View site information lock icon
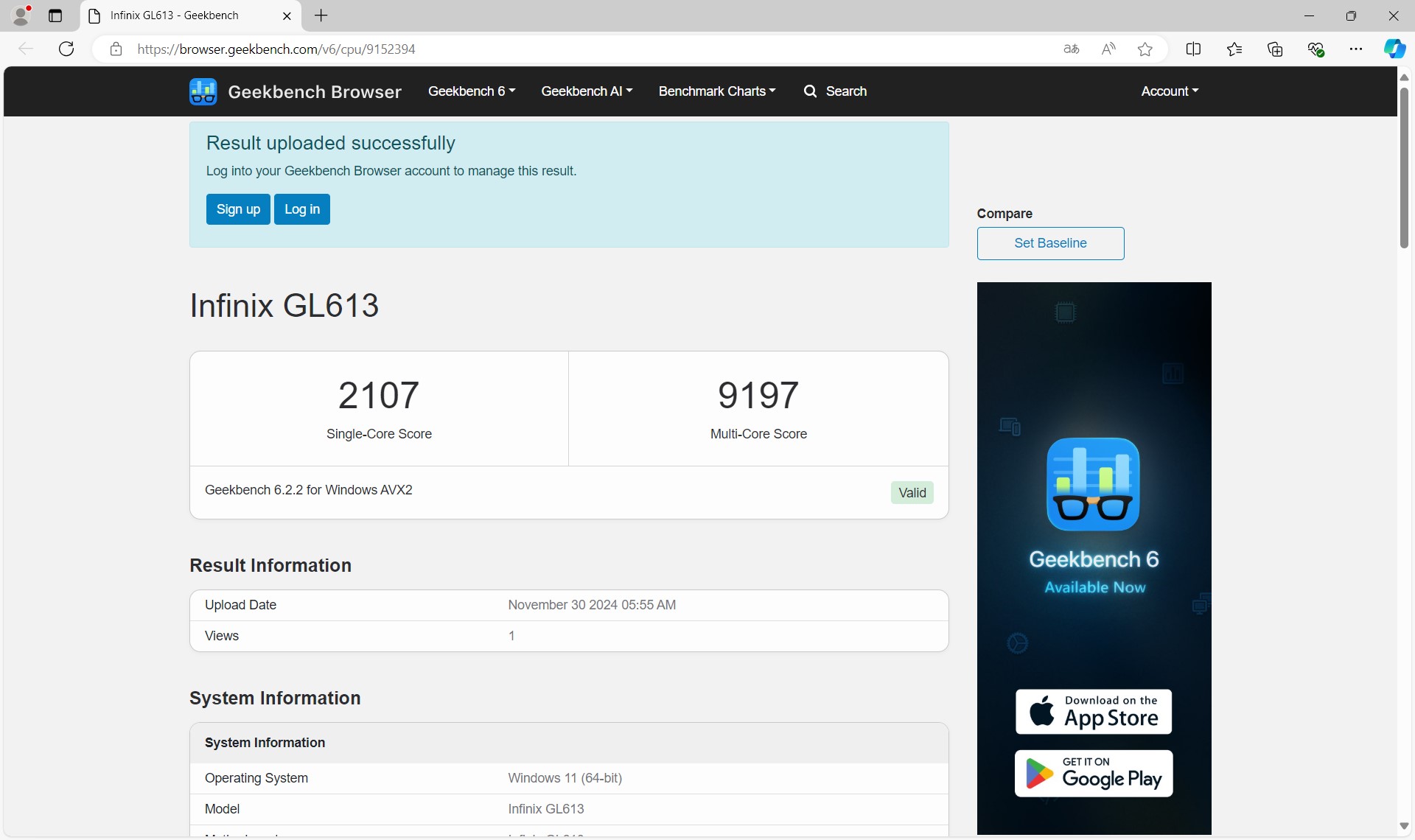This screenshot has width=1415, height=840. coord(116,49)
